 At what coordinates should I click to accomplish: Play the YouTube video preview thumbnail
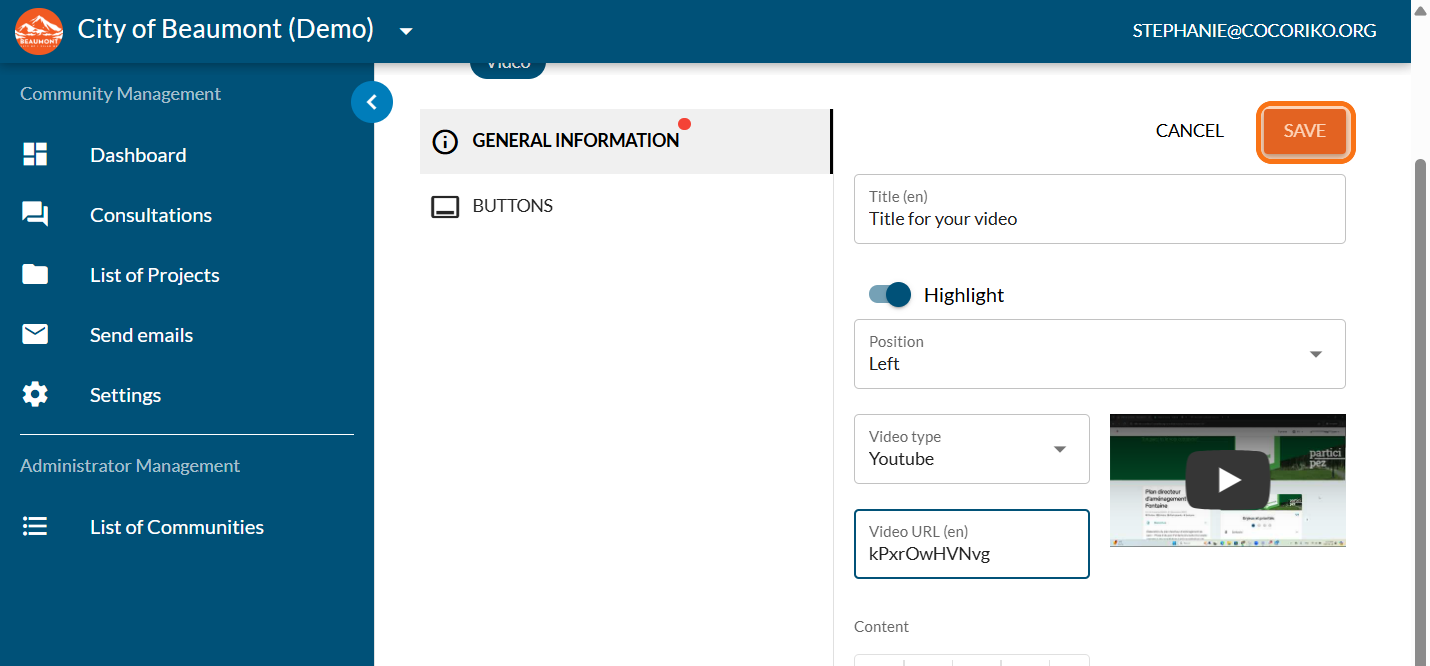click(1227, 481)
